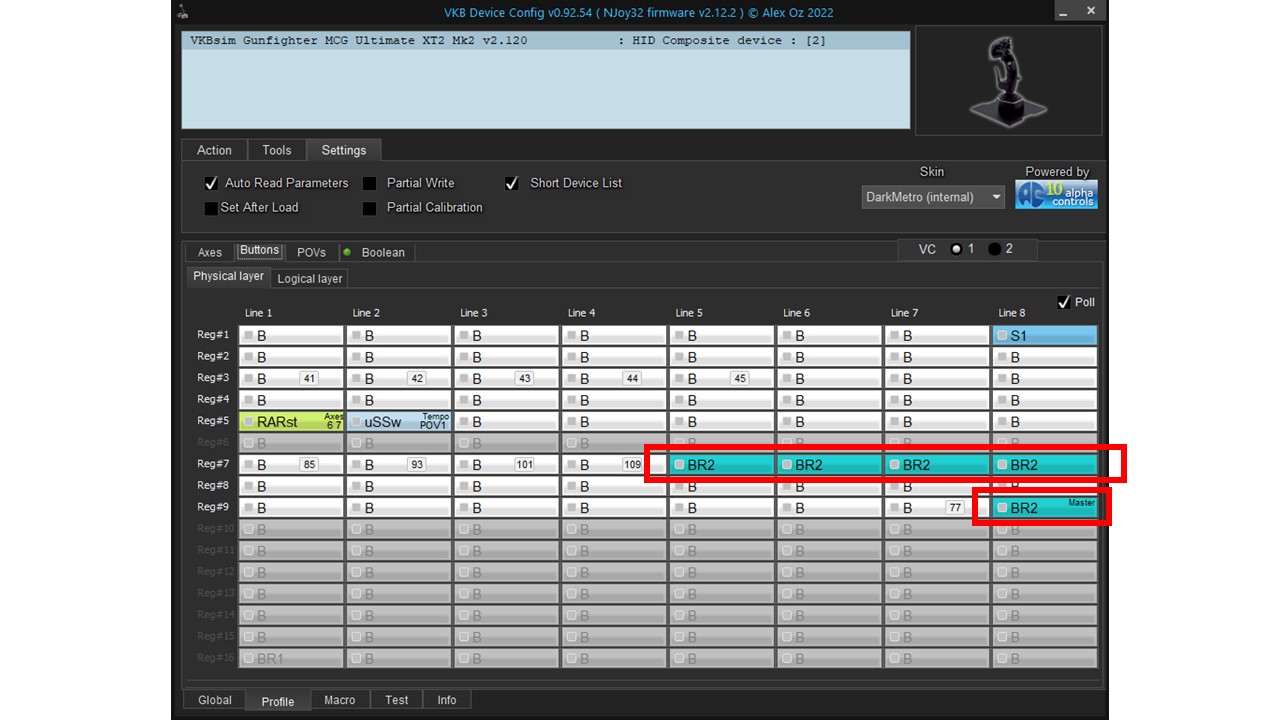1280x720 pixels.
Task: Click the joystick device image thumbnail
Action: coord(1008,81)
